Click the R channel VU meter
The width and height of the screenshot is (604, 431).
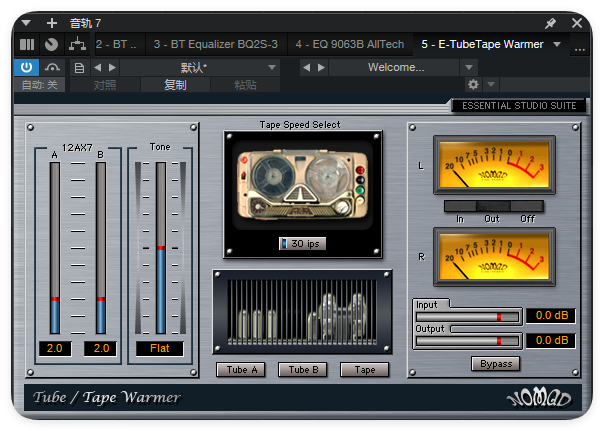494,257
